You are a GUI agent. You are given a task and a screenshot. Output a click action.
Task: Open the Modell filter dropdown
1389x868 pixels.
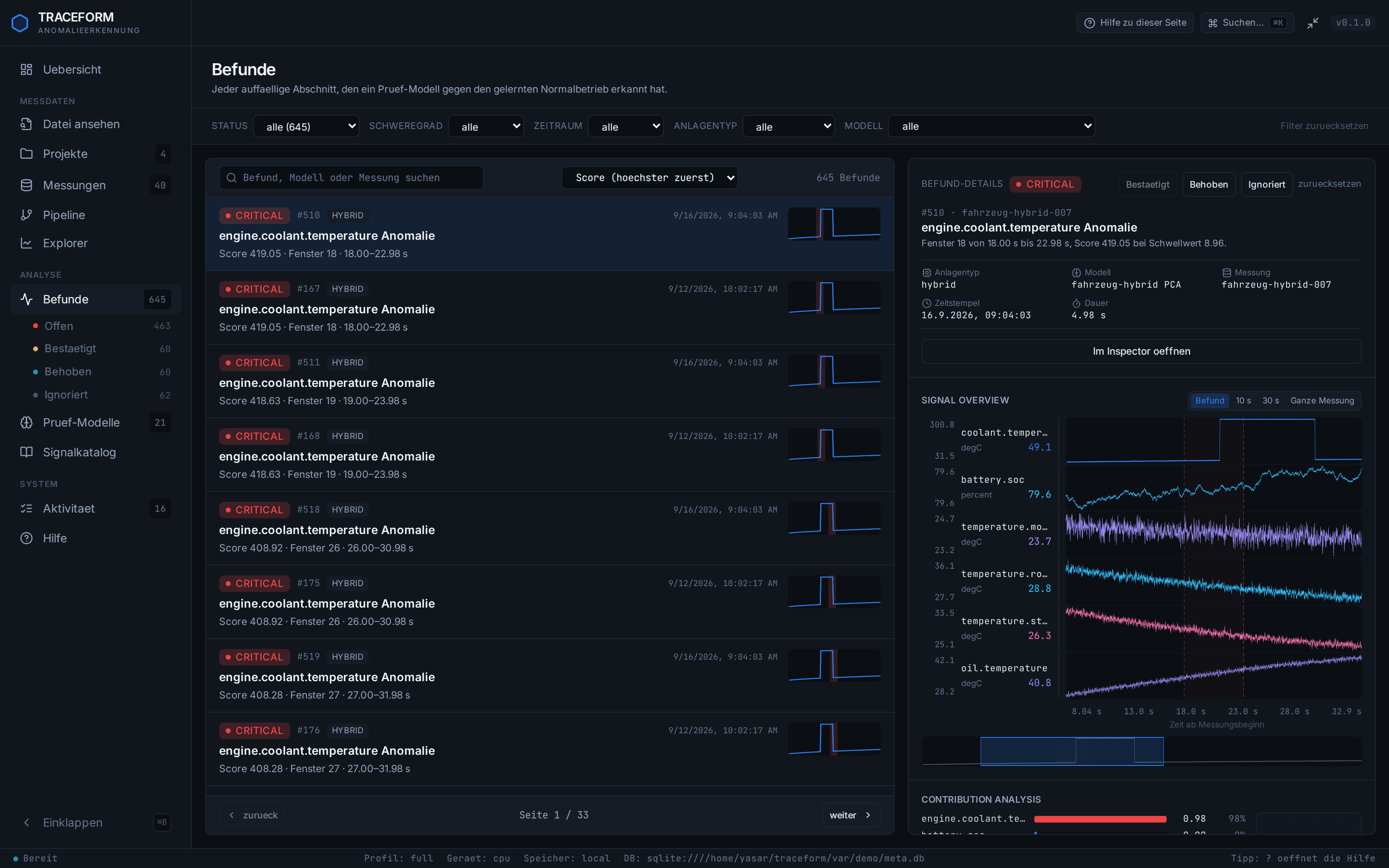pyautogui.click(x=991, y=126)
